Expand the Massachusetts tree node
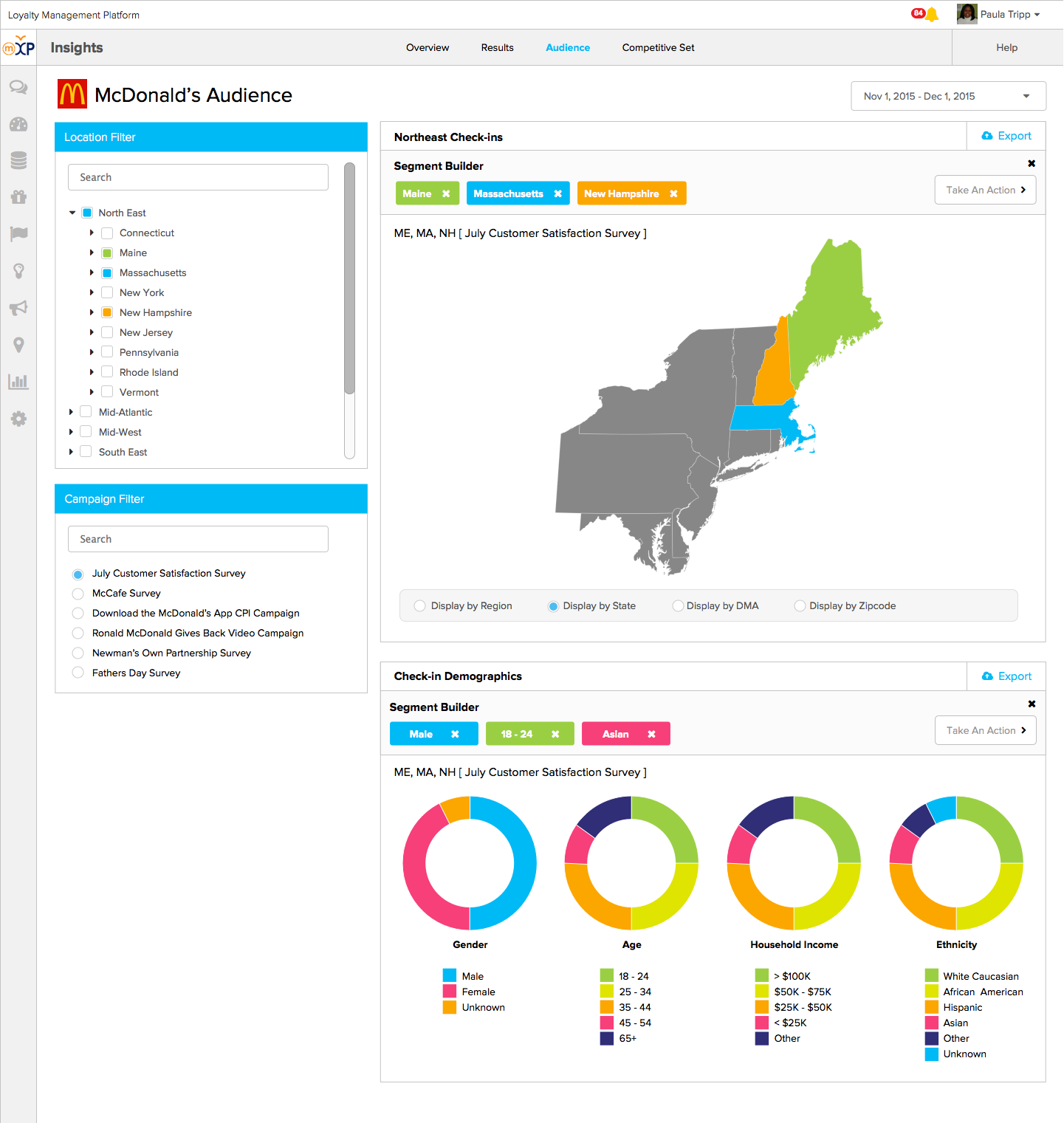 [92, 272]
